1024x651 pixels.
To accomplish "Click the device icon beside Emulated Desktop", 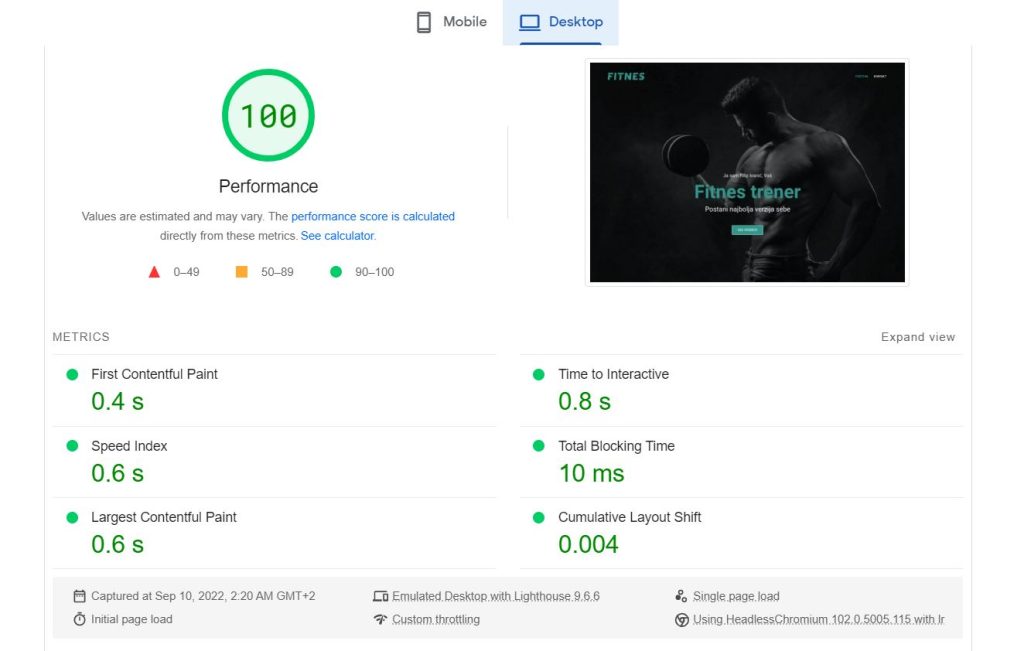I will pos(381,595).
